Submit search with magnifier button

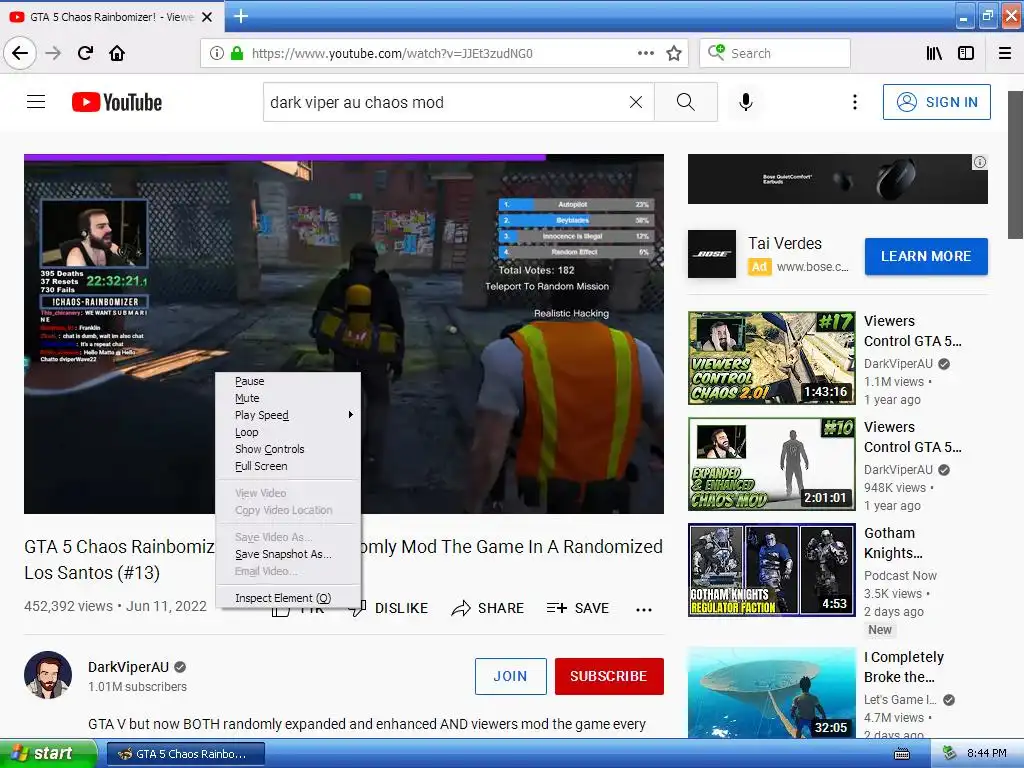click(x=686, y=102)
